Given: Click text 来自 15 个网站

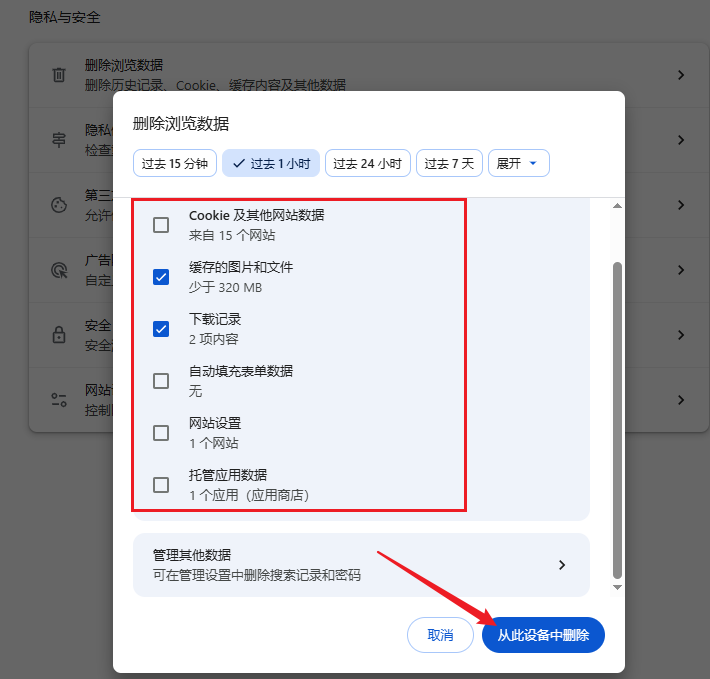Looking at the screenshot, I should (232, 235).
